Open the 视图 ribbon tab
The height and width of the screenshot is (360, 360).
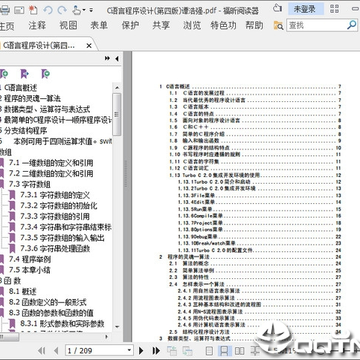tap(68, 25)
